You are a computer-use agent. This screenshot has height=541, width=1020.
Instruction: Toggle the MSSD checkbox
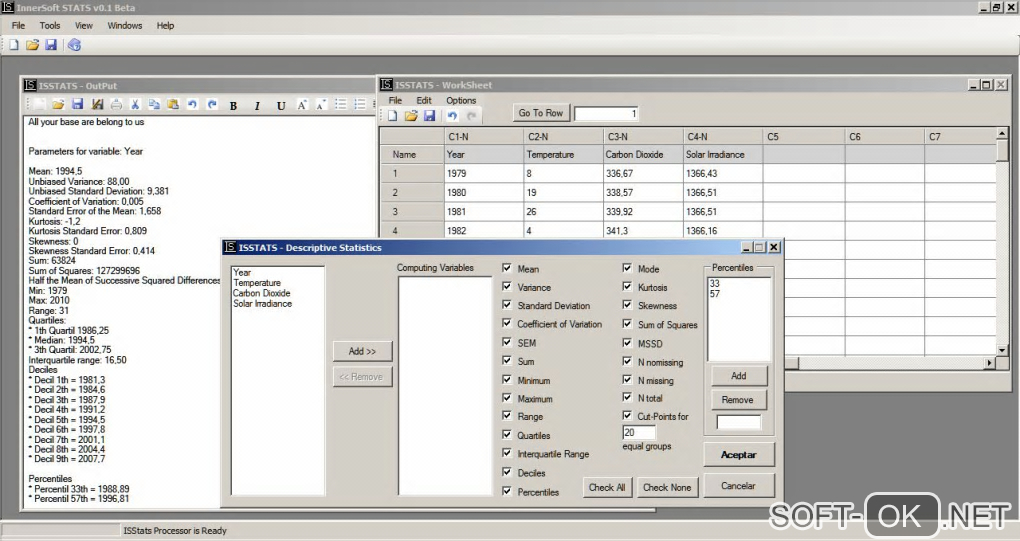[627, 343]
